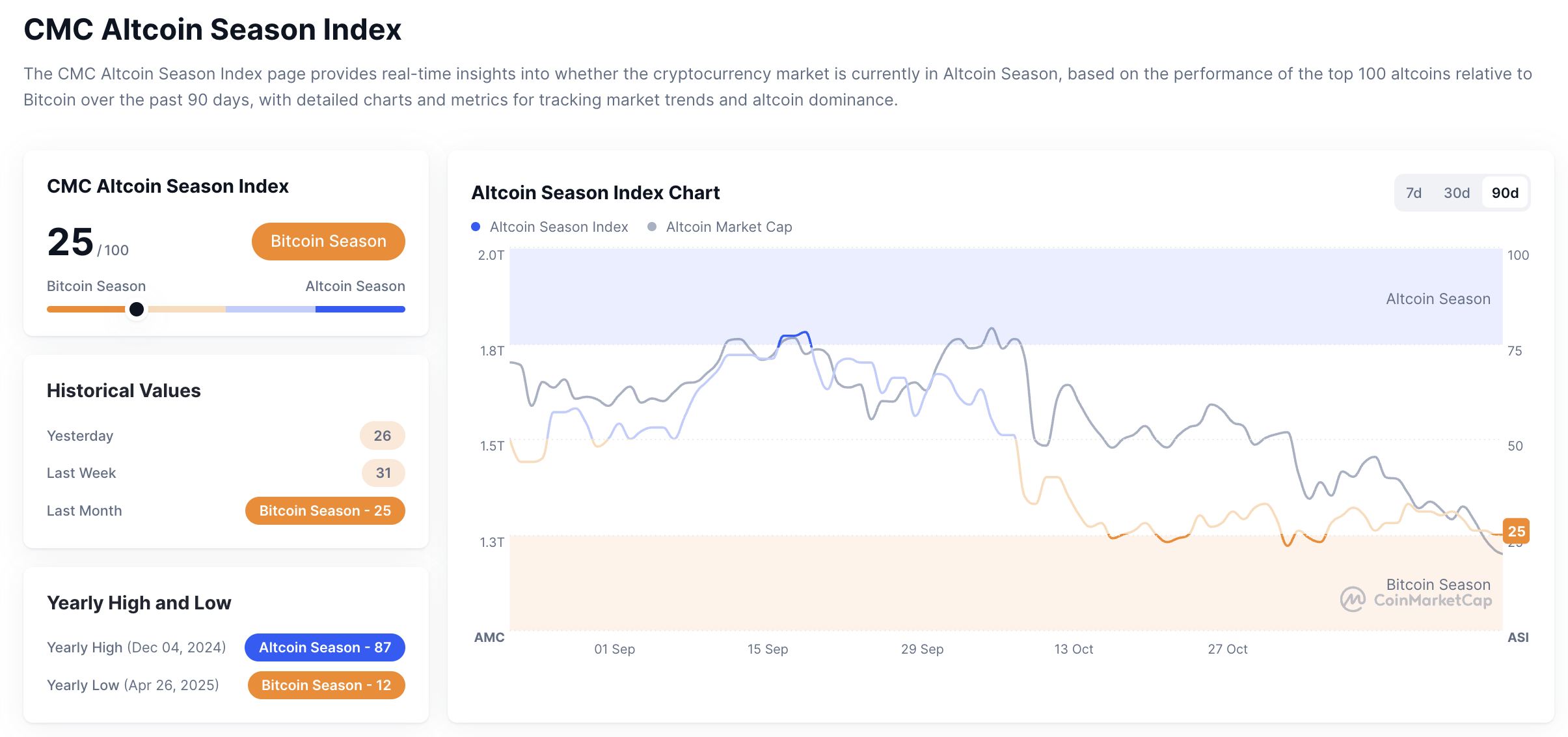Click the Bitcoin Season badge next to the index score

pos(327,241)
